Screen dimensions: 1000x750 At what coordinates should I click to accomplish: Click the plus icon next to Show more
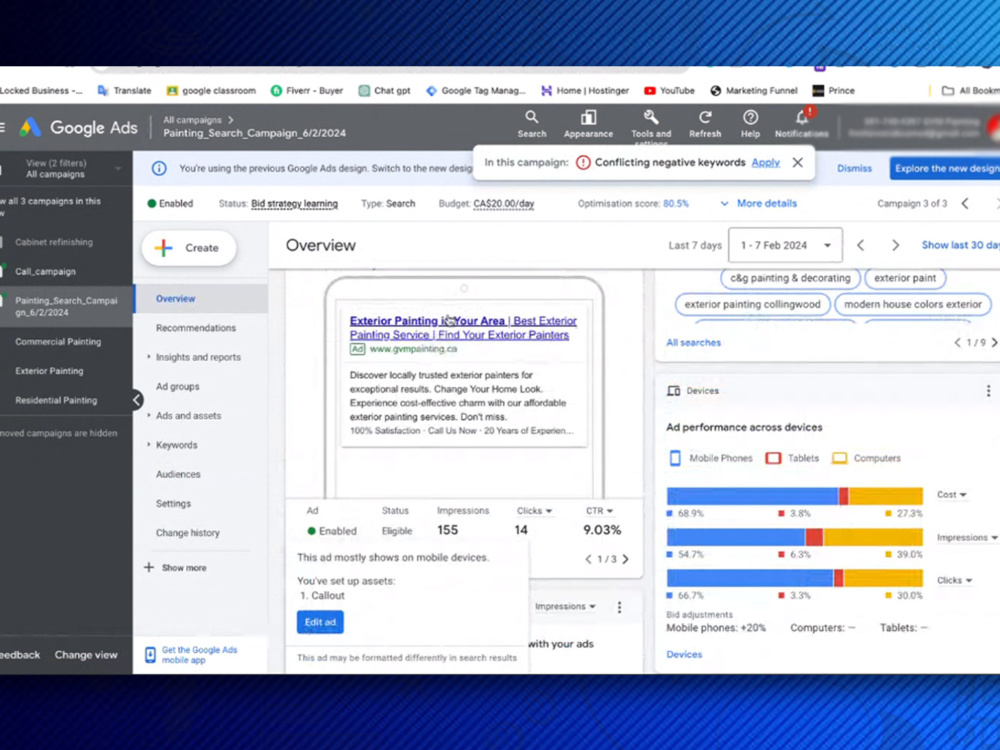tap(149, 568)
